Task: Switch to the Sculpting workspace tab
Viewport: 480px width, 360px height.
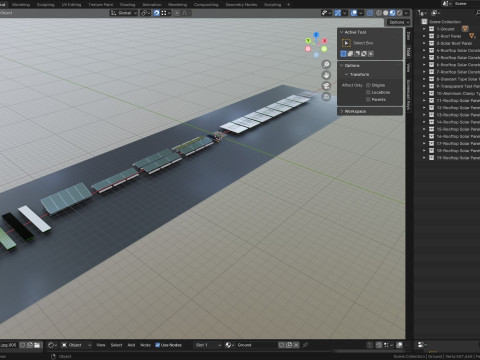Action: (46, 5)
